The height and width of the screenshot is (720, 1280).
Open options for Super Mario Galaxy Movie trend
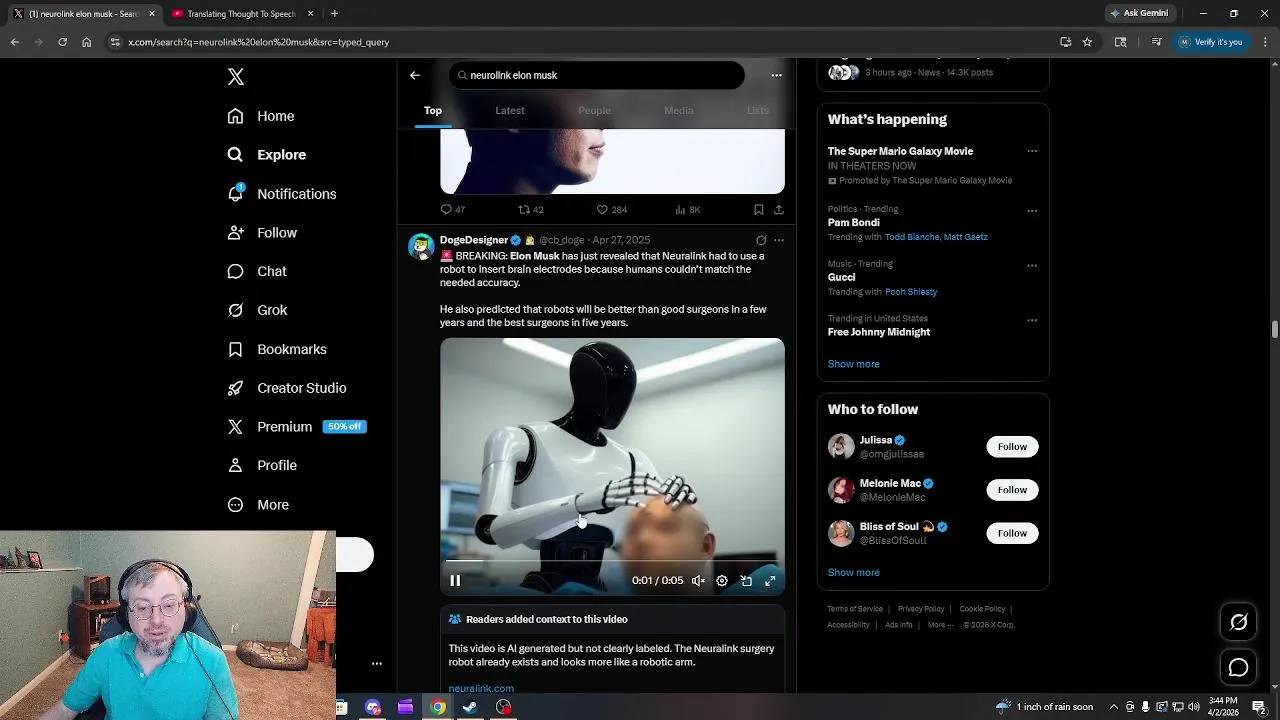(x=1032, y=151)
